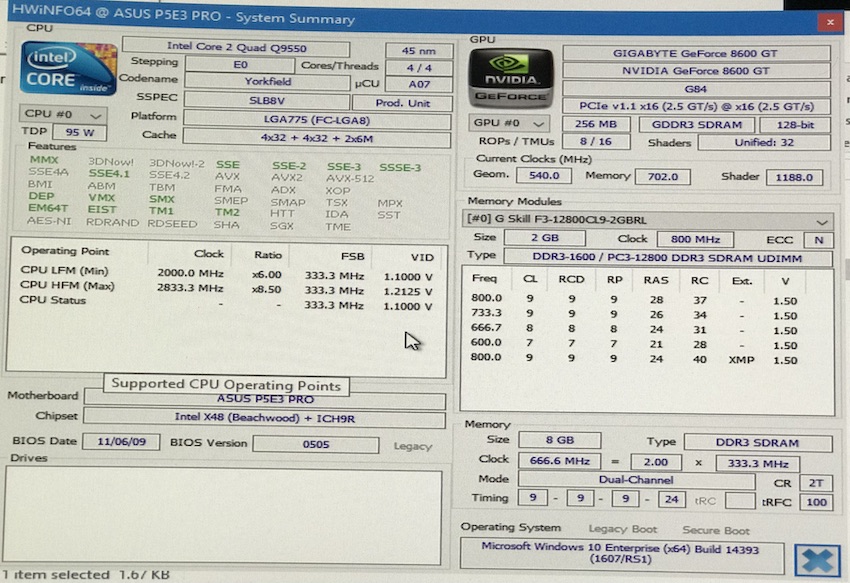
Task: Click the PCIe v1.1 x16 bus field
Action: [x=696, y=106]
